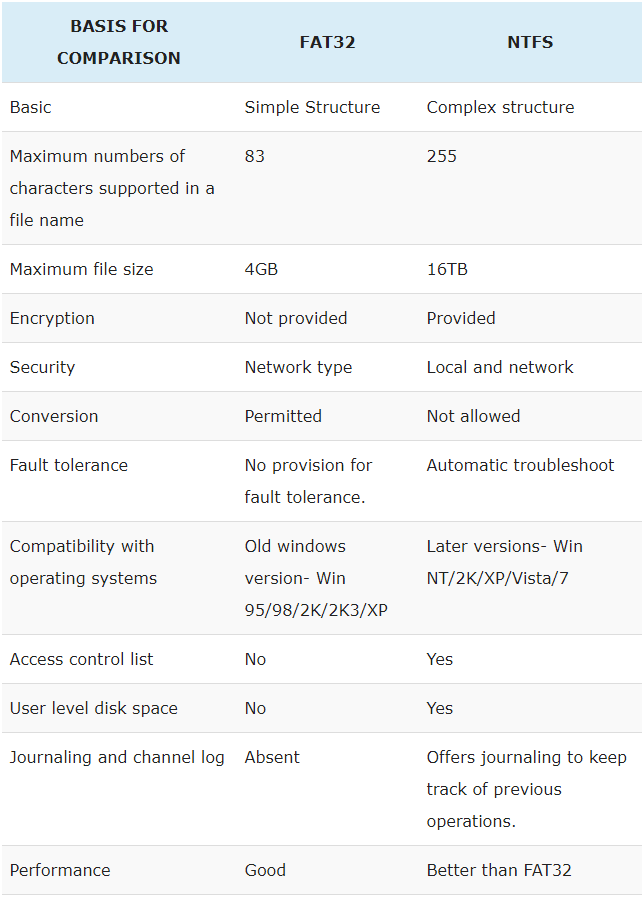Select the '16TB' cell

tap(447, 269)
